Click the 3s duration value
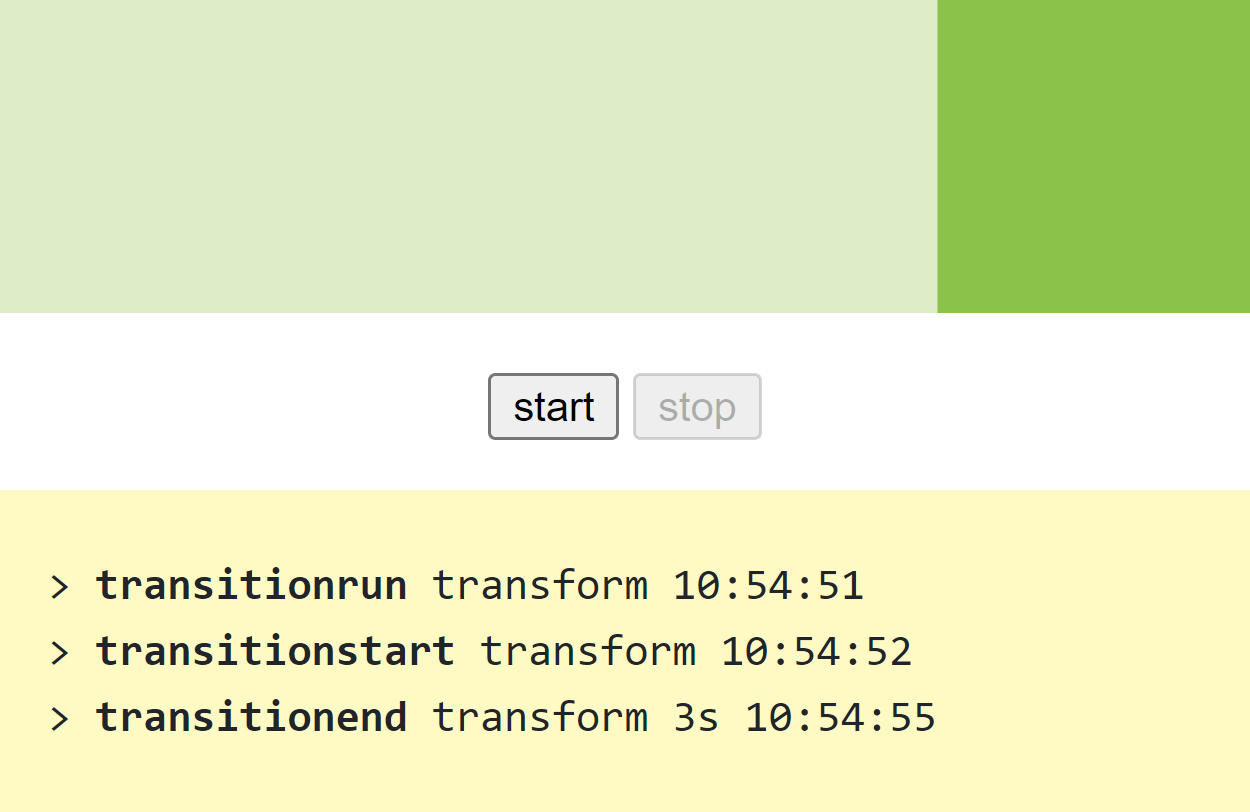Screen dimensions: 1250x812 (x=696, y=718)
